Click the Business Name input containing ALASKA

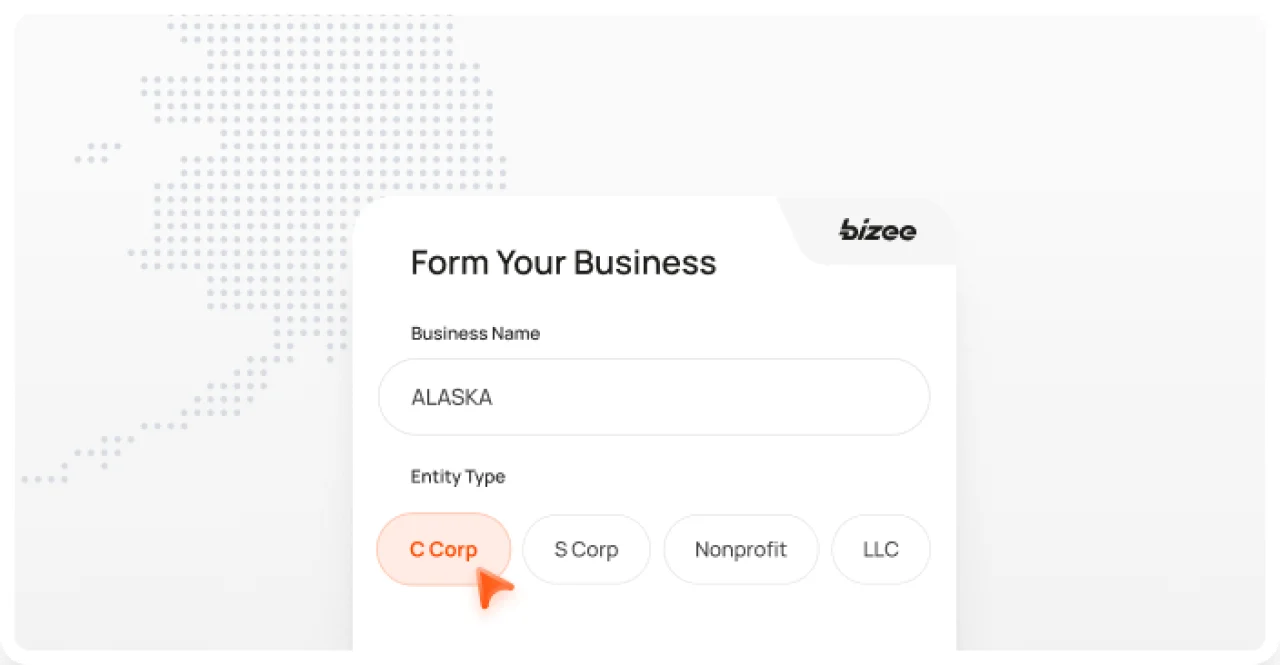pyautogui.click(x=654, y=397)
